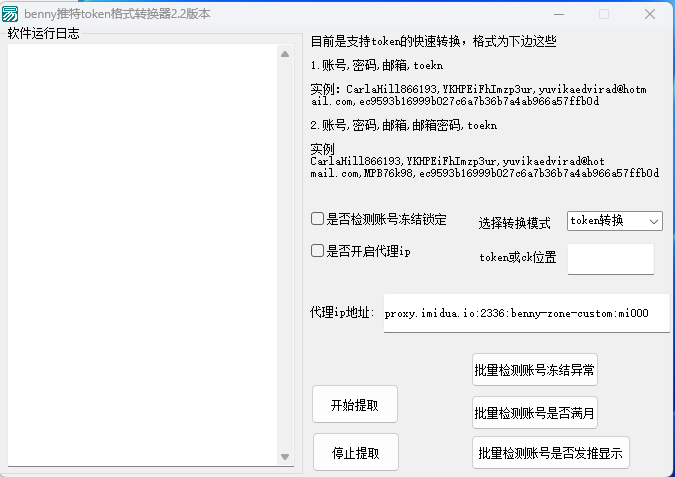Click the token或ck位置 label

(x=518, y=257)
